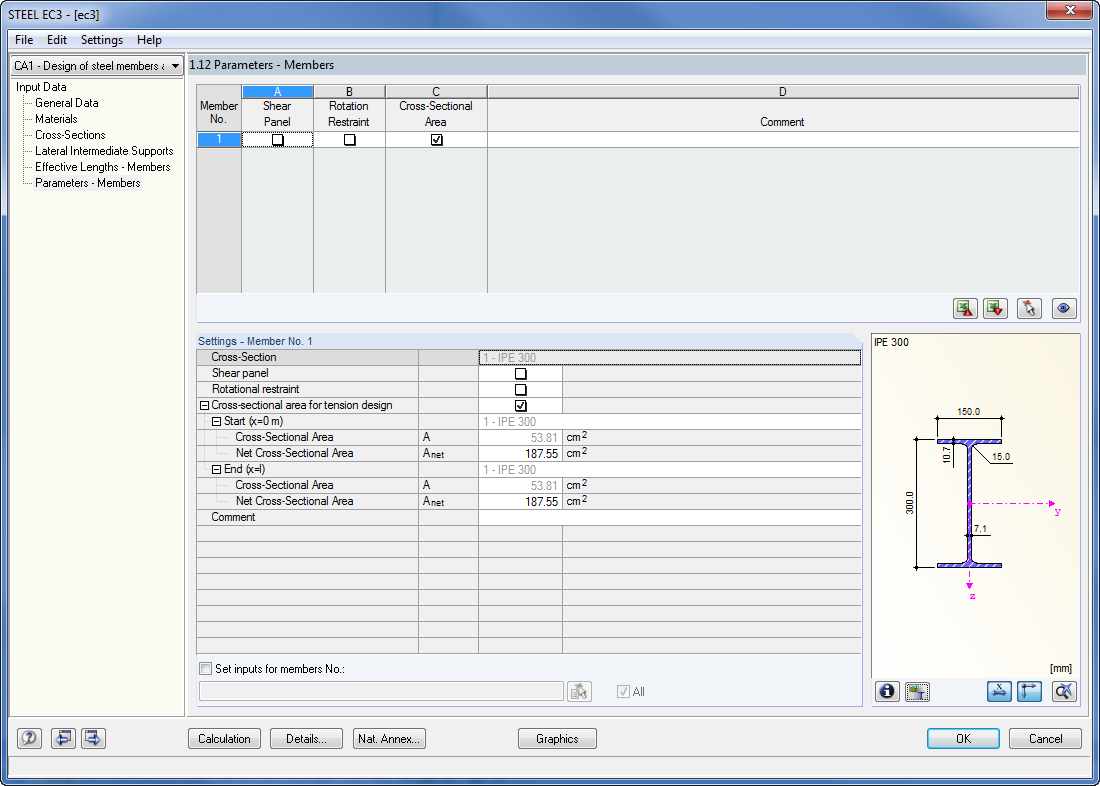Check Set inputs for members No.
1100x786 pixels.
pos(206,669)
